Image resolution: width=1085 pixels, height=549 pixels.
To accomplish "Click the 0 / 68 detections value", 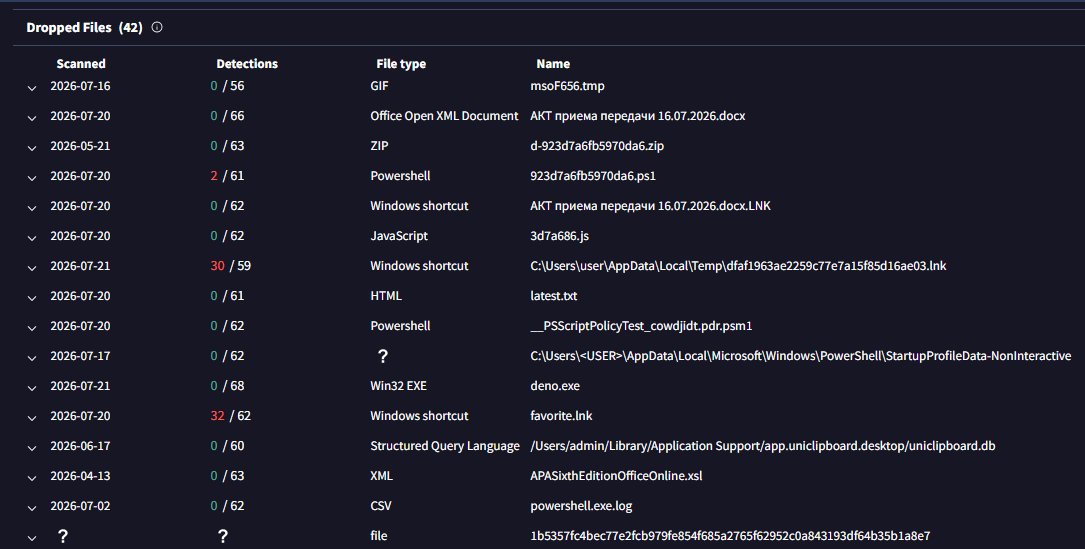I will pos(227,386).
